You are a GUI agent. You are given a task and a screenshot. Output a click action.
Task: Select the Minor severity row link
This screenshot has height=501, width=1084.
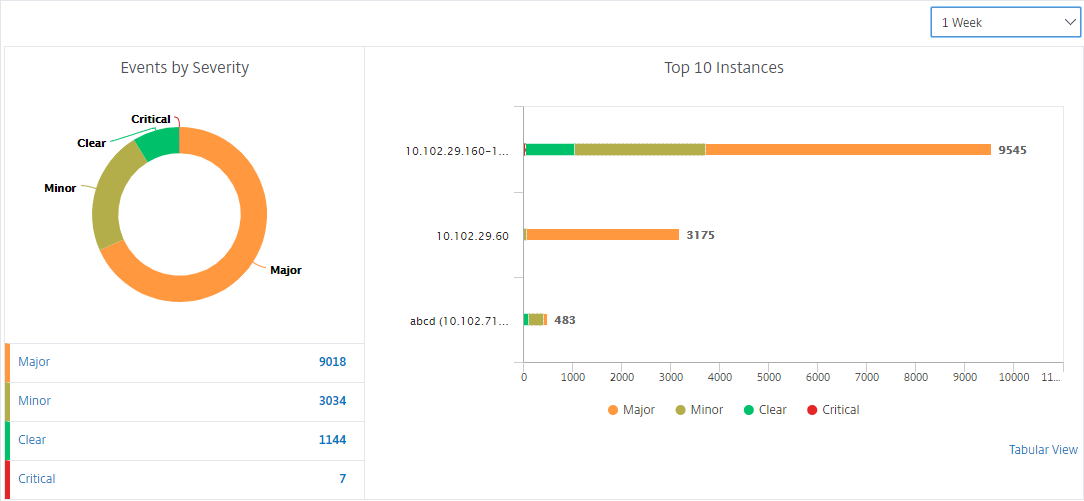click(35, 401)
